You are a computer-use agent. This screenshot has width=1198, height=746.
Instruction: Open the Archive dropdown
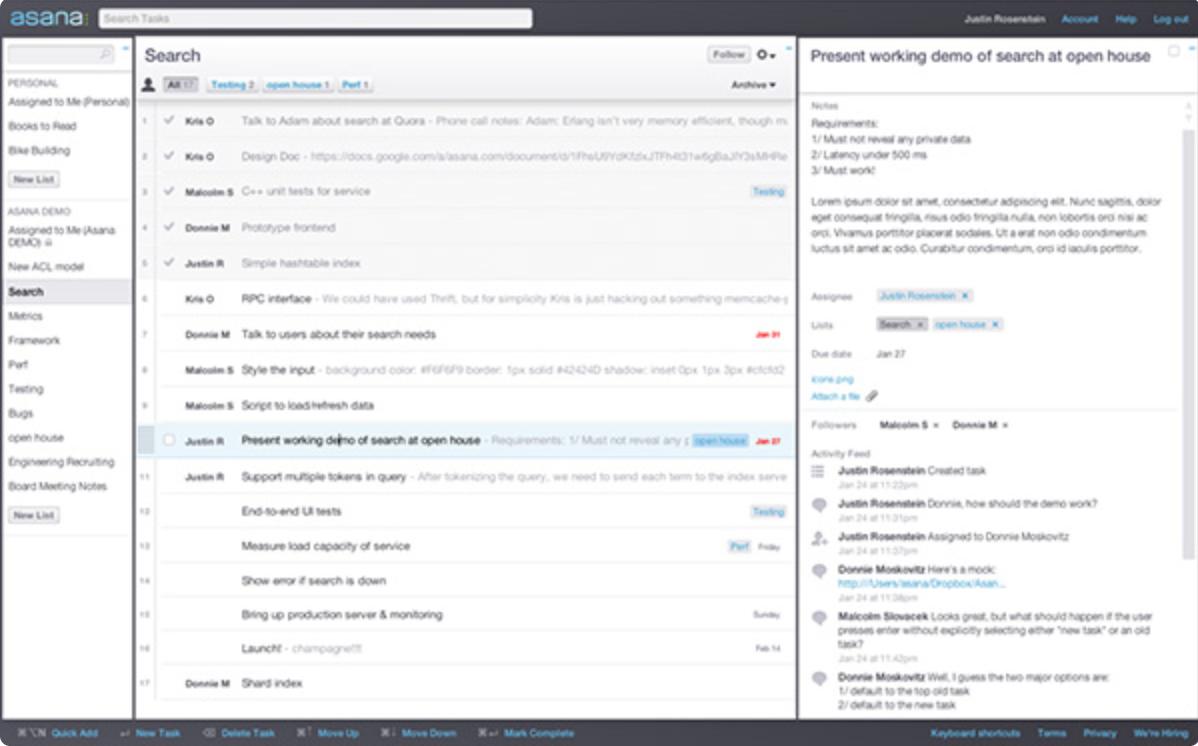(x=753, y=85)
